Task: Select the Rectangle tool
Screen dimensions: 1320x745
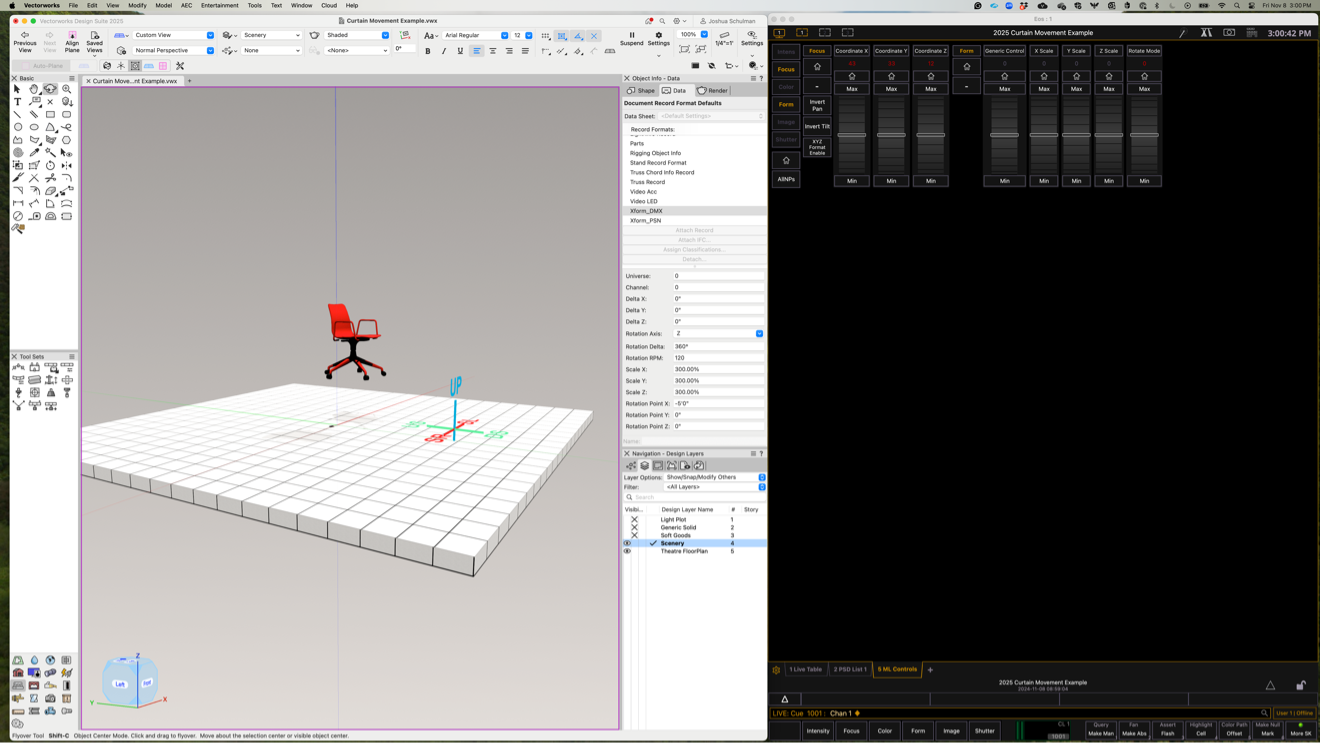Action: coord(50,114)
